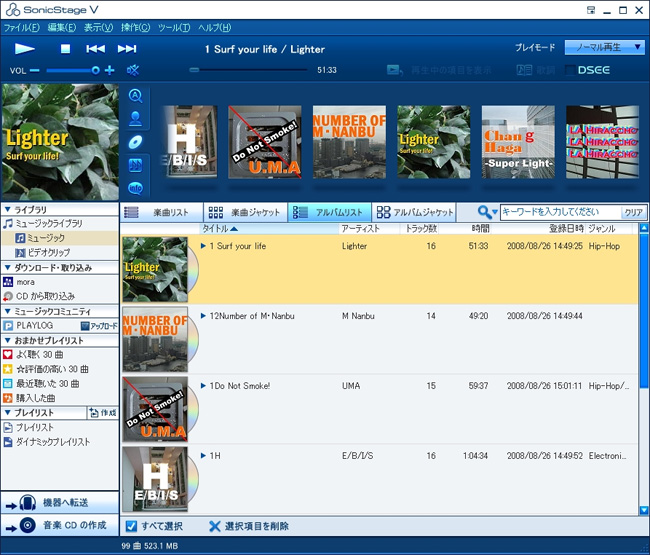Click the Play button
This screenshot has height=555, width=650.
pos(26,48)
